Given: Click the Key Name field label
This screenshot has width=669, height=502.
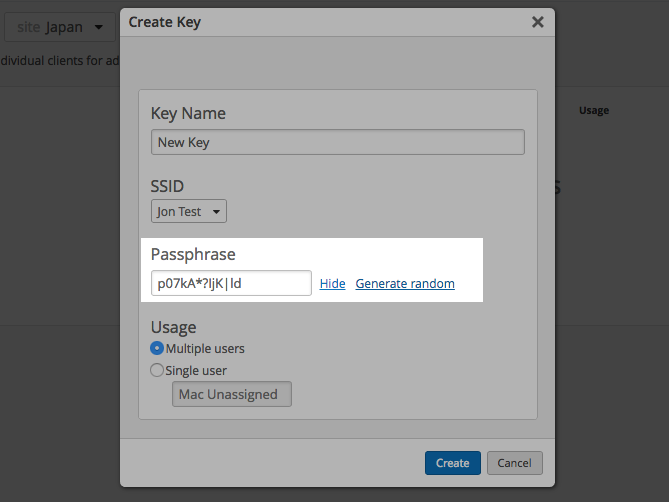Looking at the screenshot, I should pos(188,114).
